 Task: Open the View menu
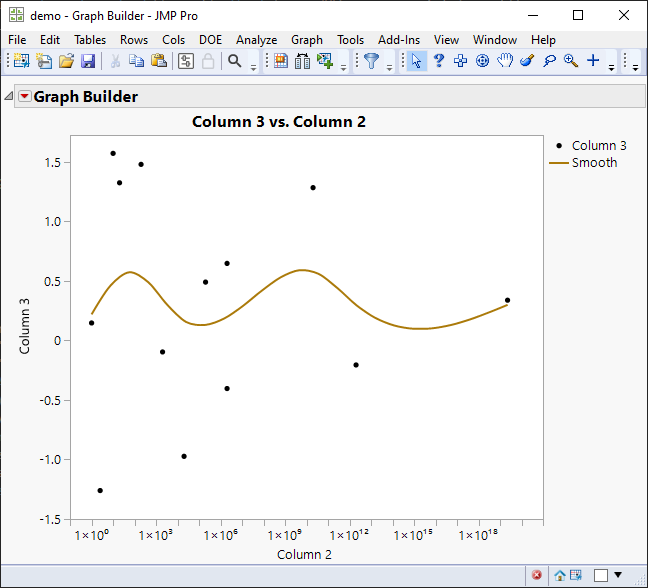click(446, 40)
